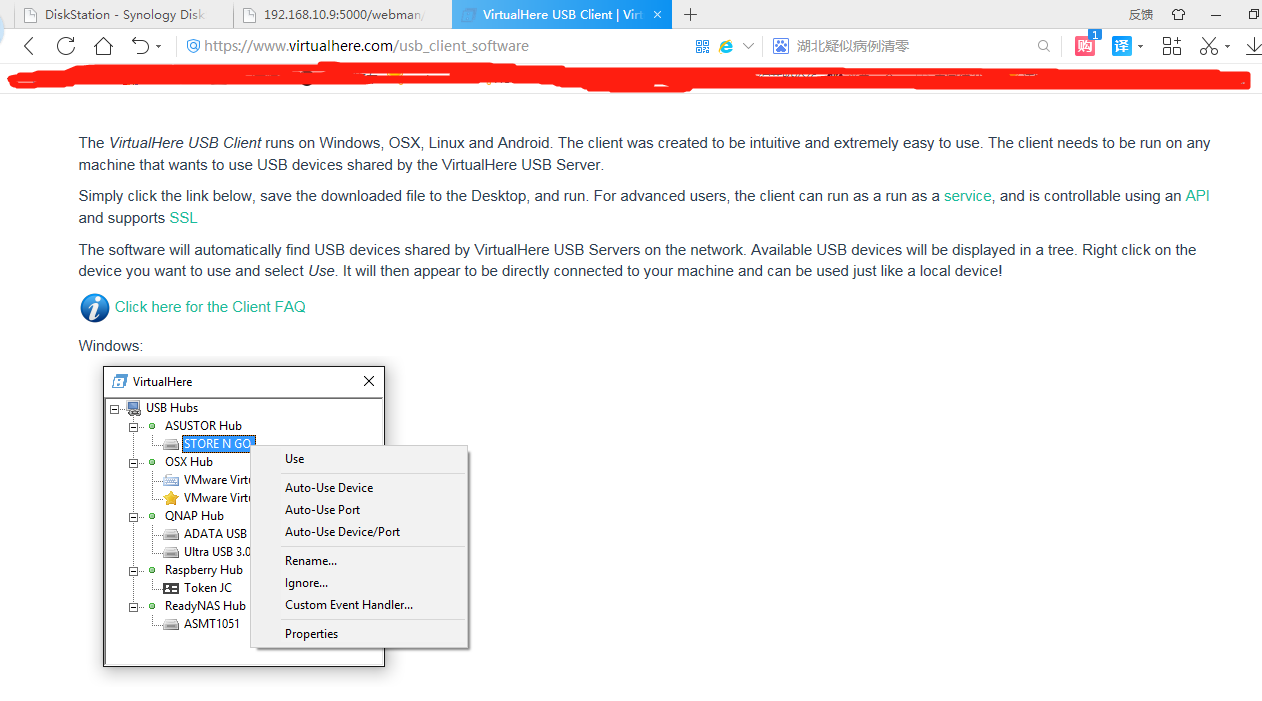
Task: Switch to the DiskStation Synology tab
Action: click(x=125, y=15)
